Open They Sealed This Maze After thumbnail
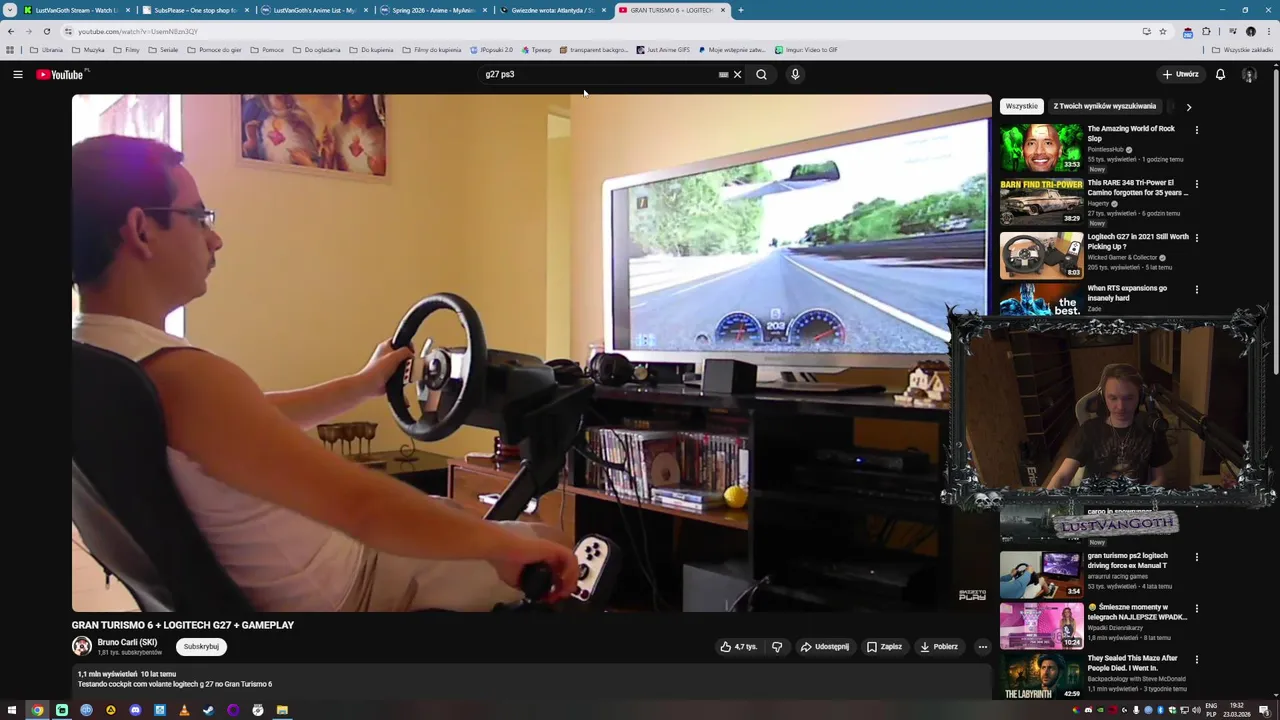Image resolution: width=1280 pixels, height=720 pixels. click(1041, 677)
